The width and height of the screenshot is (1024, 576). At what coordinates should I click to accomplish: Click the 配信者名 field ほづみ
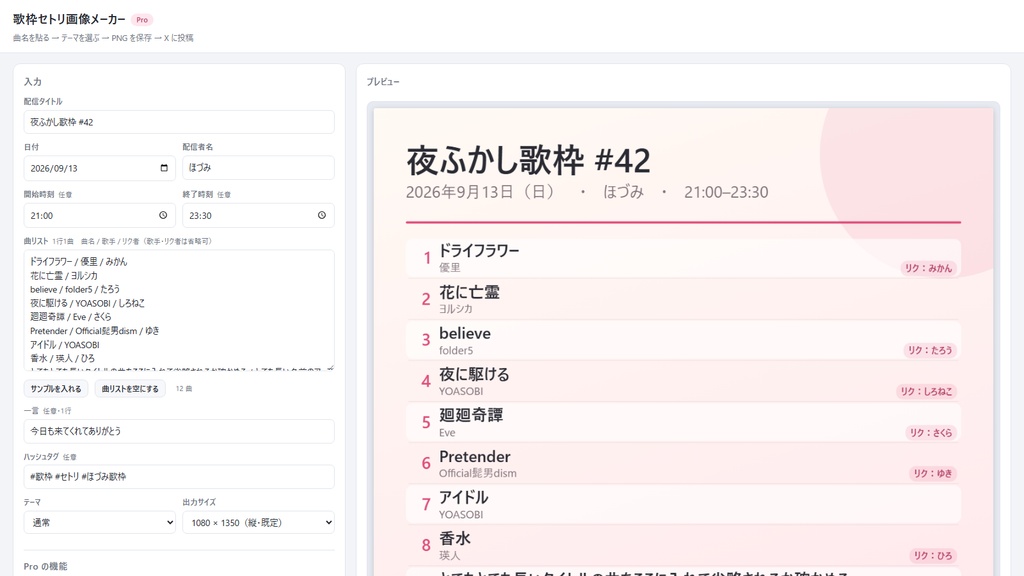click(259, 168)
